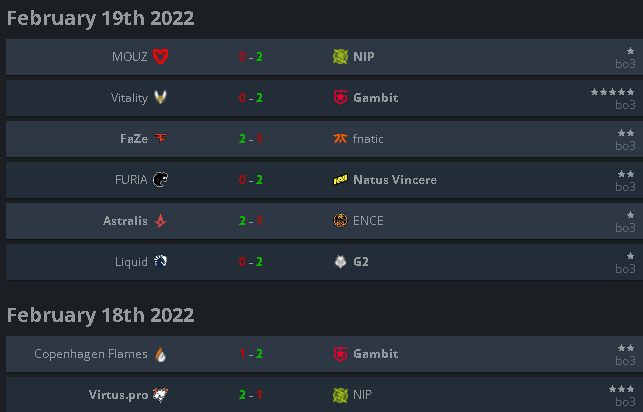Open the Virtus.pro 2-1 NIP score
Viewport: 643px width, 412px height.
[251, 395]
